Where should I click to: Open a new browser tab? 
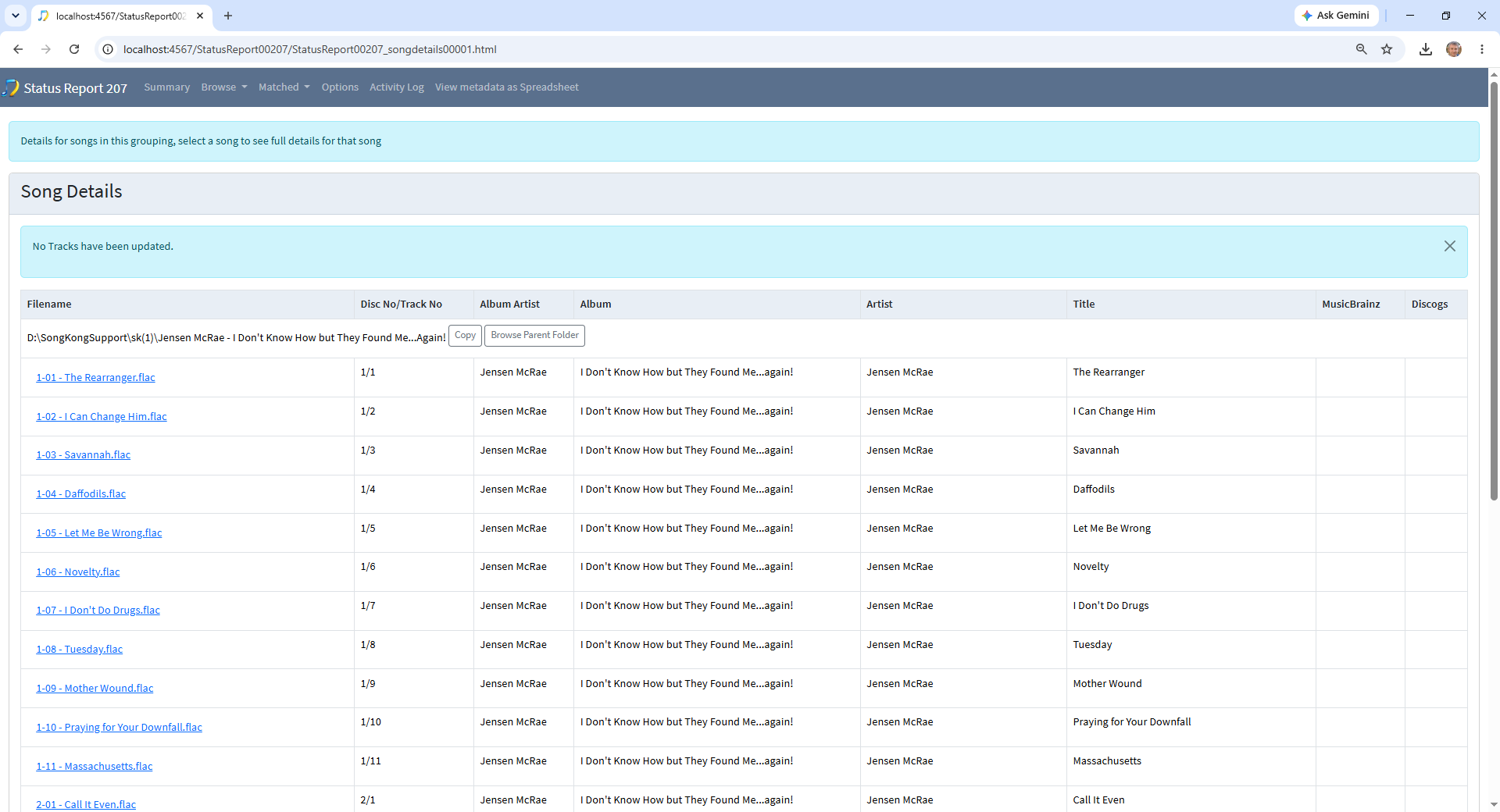(228, 16)
